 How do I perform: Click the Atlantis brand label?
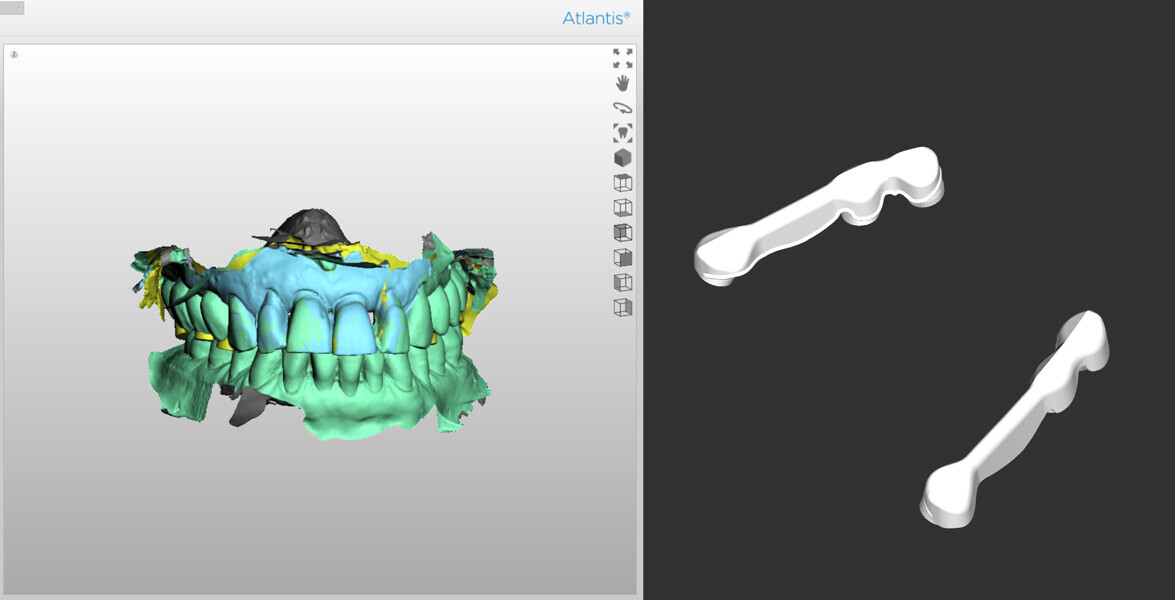tap(595, 17)
